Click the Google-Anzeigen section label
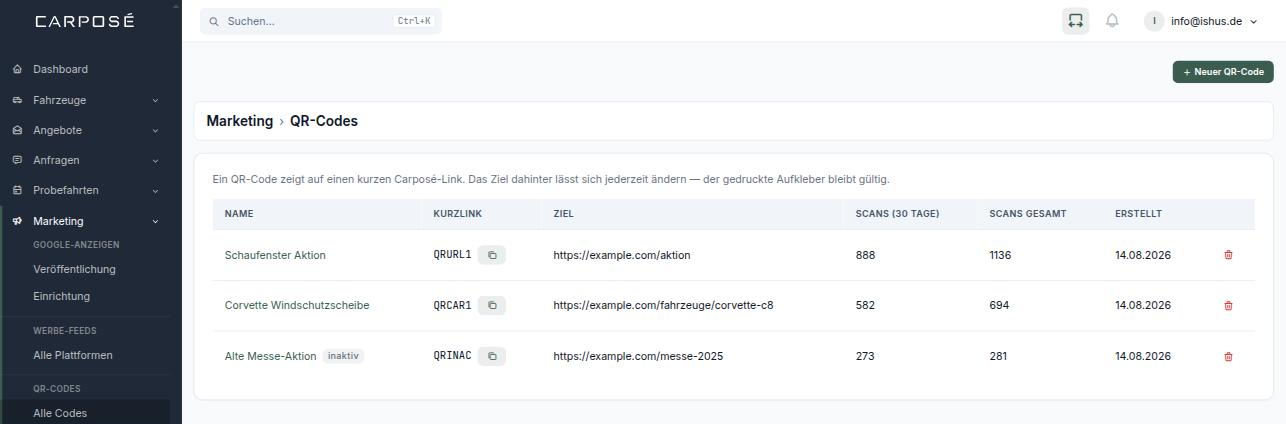The height and width of the screenshot is (424, 1286). 76,245
